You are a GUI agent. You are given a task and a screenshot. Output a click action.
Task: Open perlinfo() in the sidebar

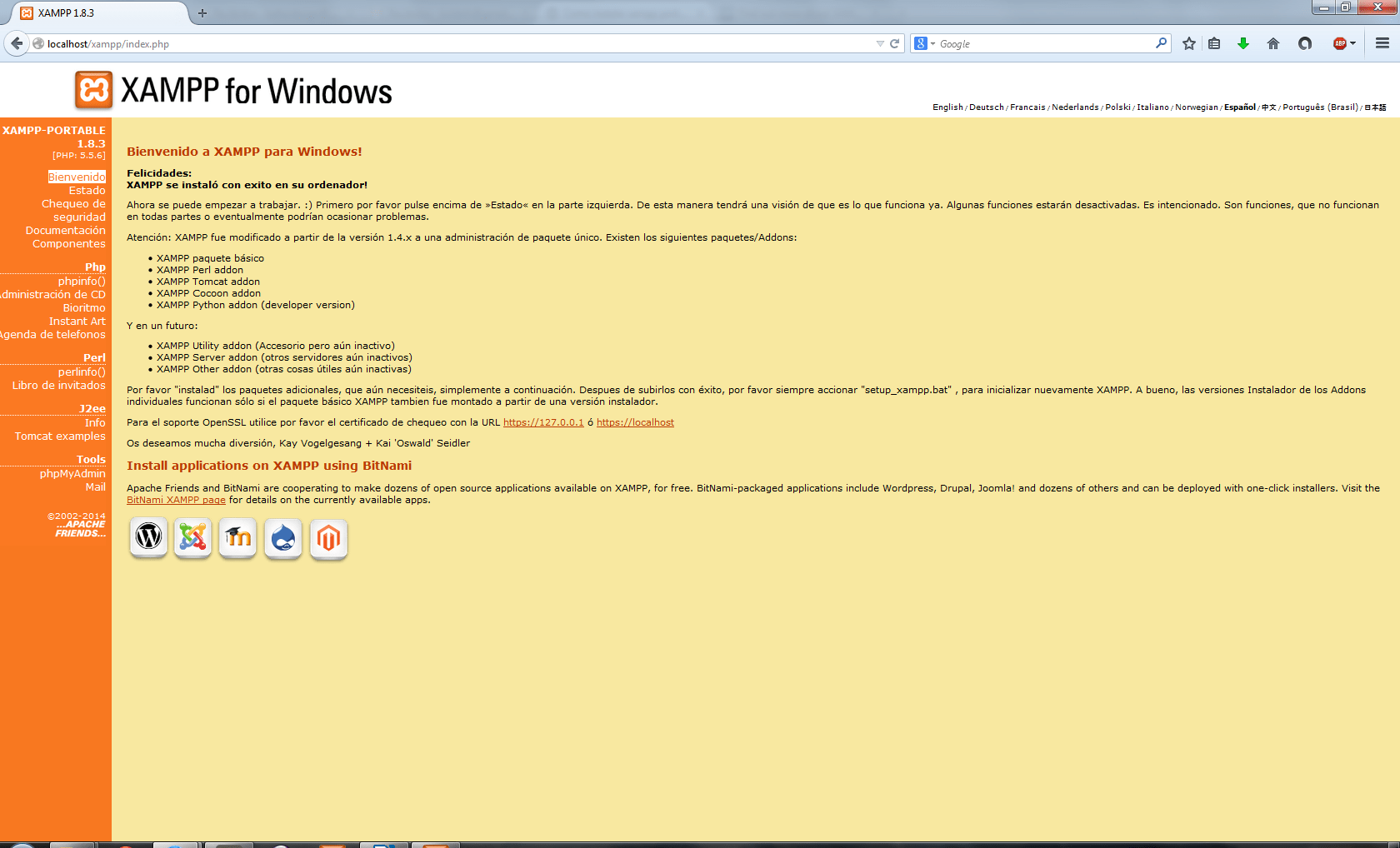(82, 372)
